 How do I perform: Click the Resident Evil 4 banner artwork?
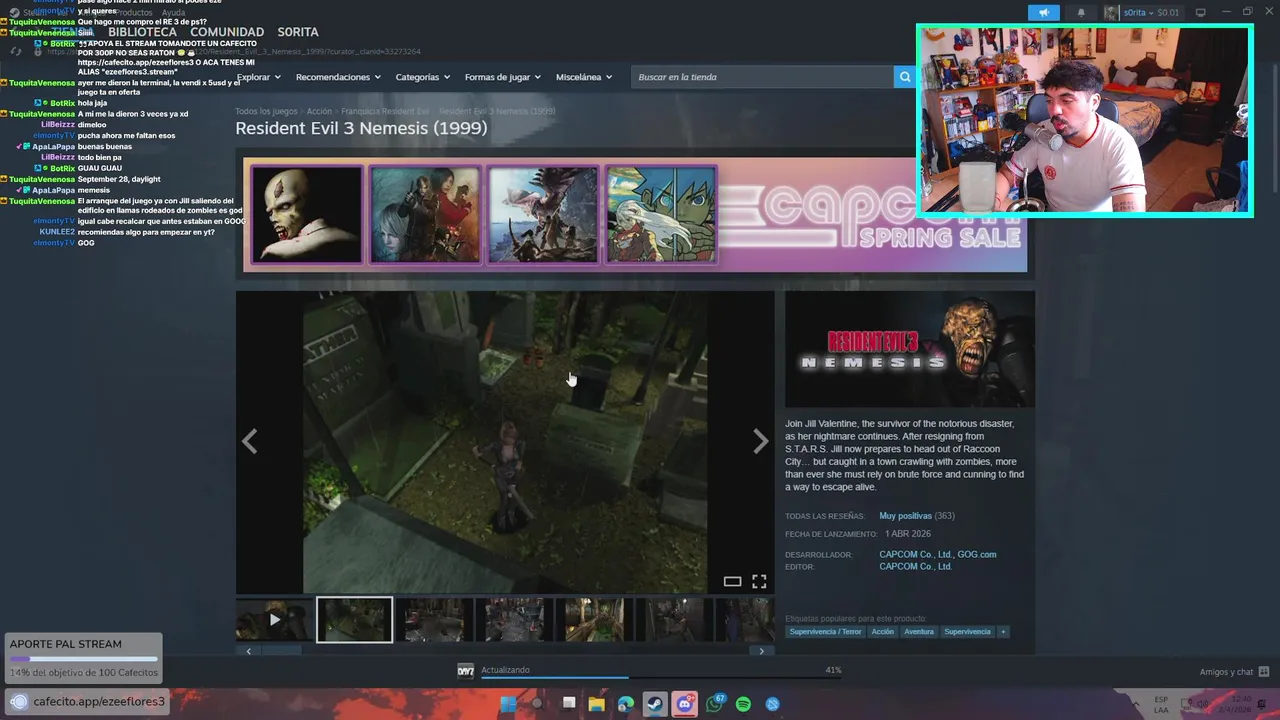(x=425, y=215)
